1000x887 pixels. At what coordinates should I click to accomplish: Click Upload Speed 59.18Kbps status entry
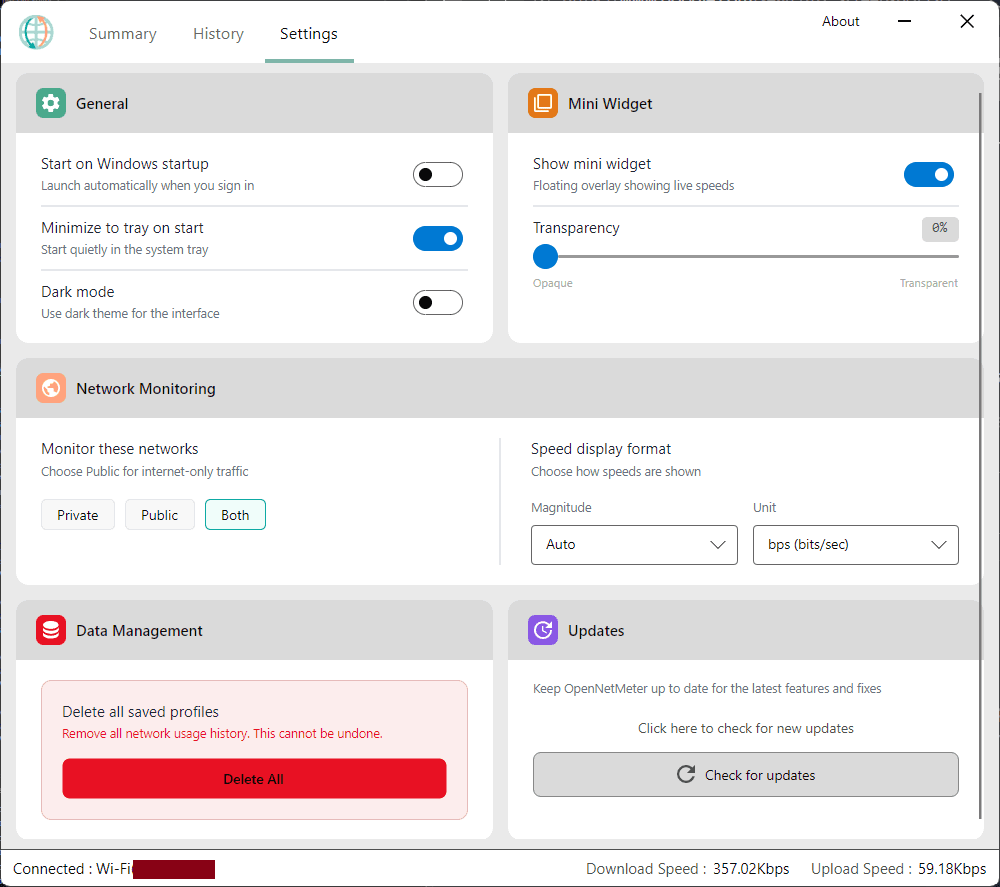899,869
